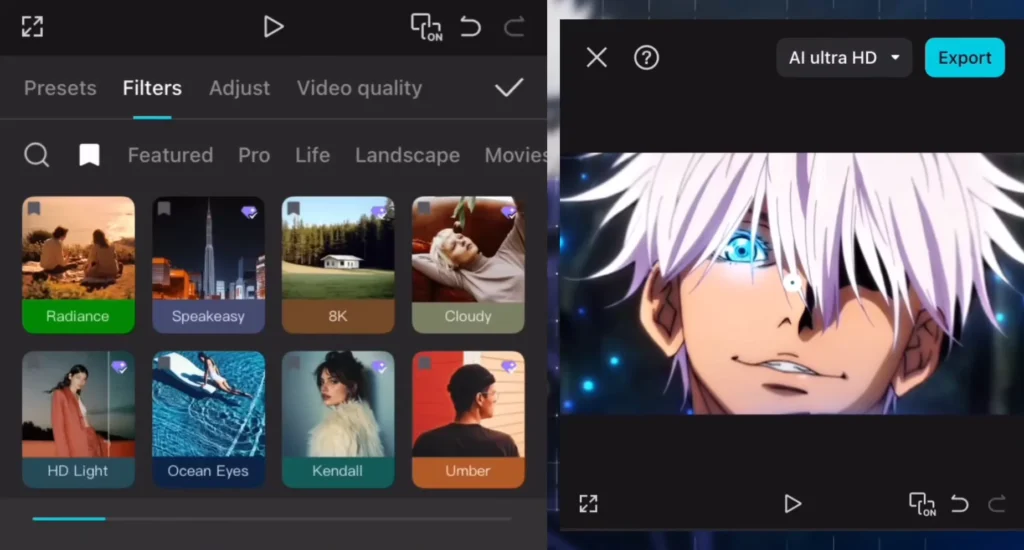The width and height of the screenshot is (1024, 550).
Task: Play the video in the export preview
Action: point(792,504)
